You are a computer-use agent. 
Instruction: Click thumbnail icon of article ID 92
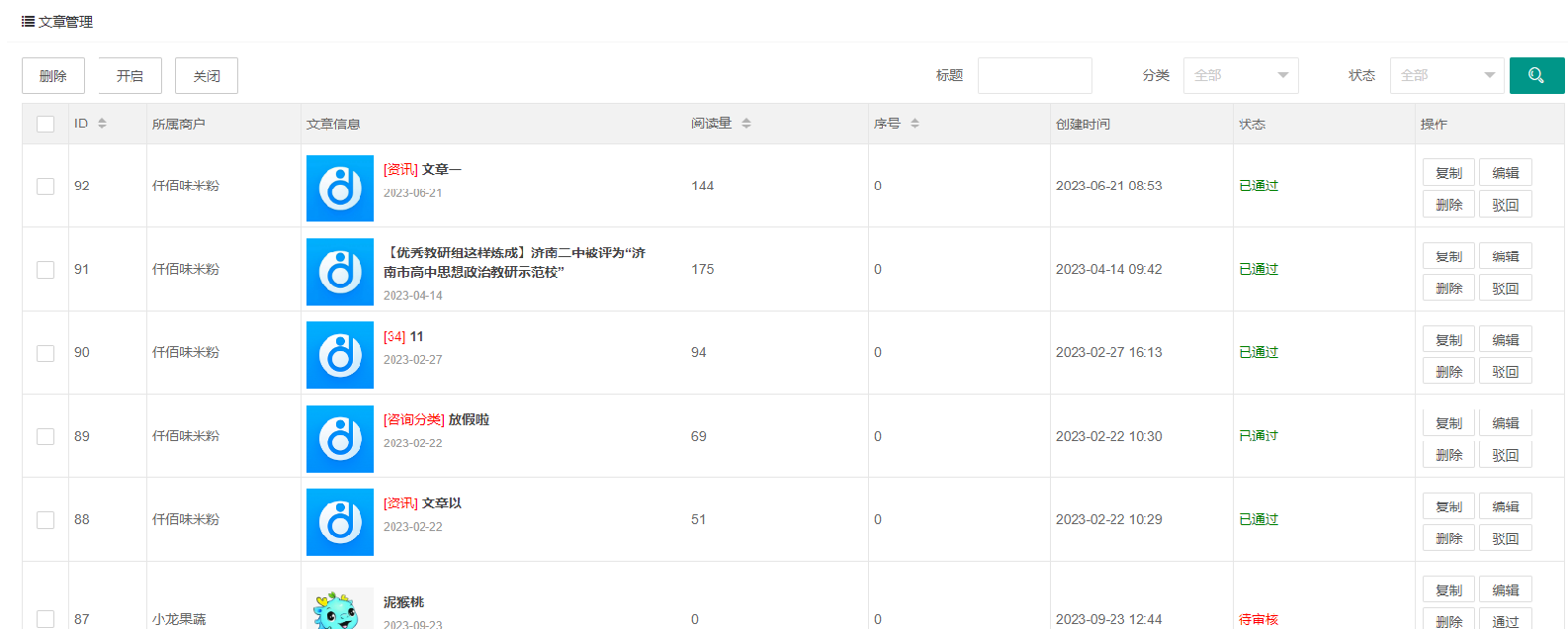pyautogui.click(x=339, y=188)
